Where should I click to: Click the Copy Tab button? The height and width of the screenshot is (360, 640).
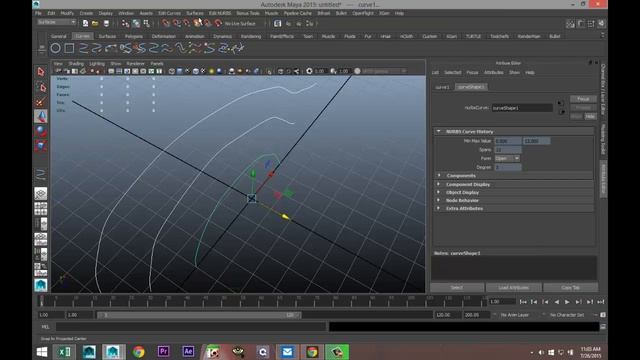coord(570,287)
